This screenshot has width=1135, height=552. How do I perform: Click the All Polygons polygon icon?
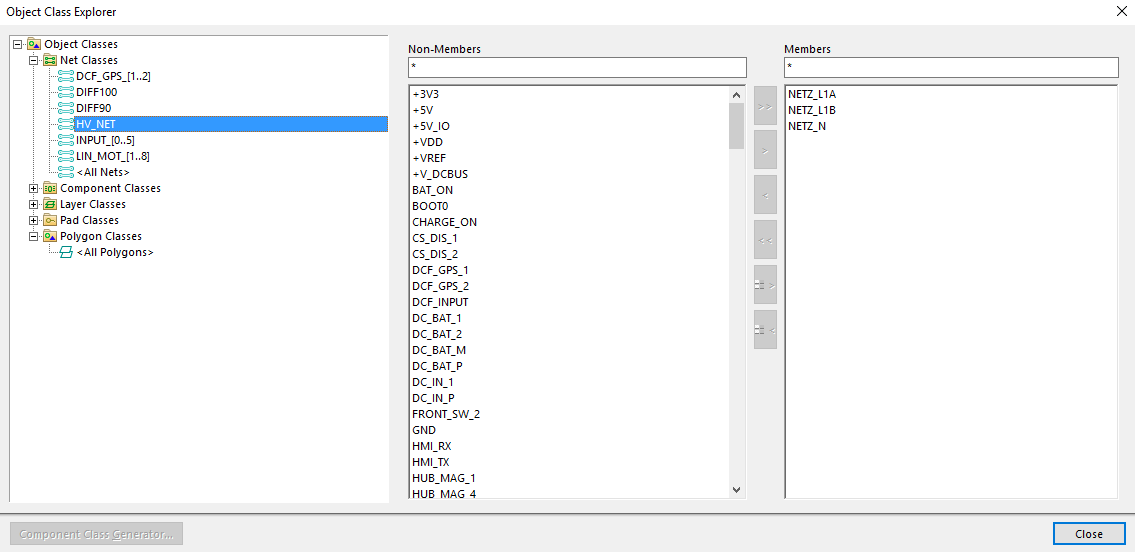click(66, 252)
